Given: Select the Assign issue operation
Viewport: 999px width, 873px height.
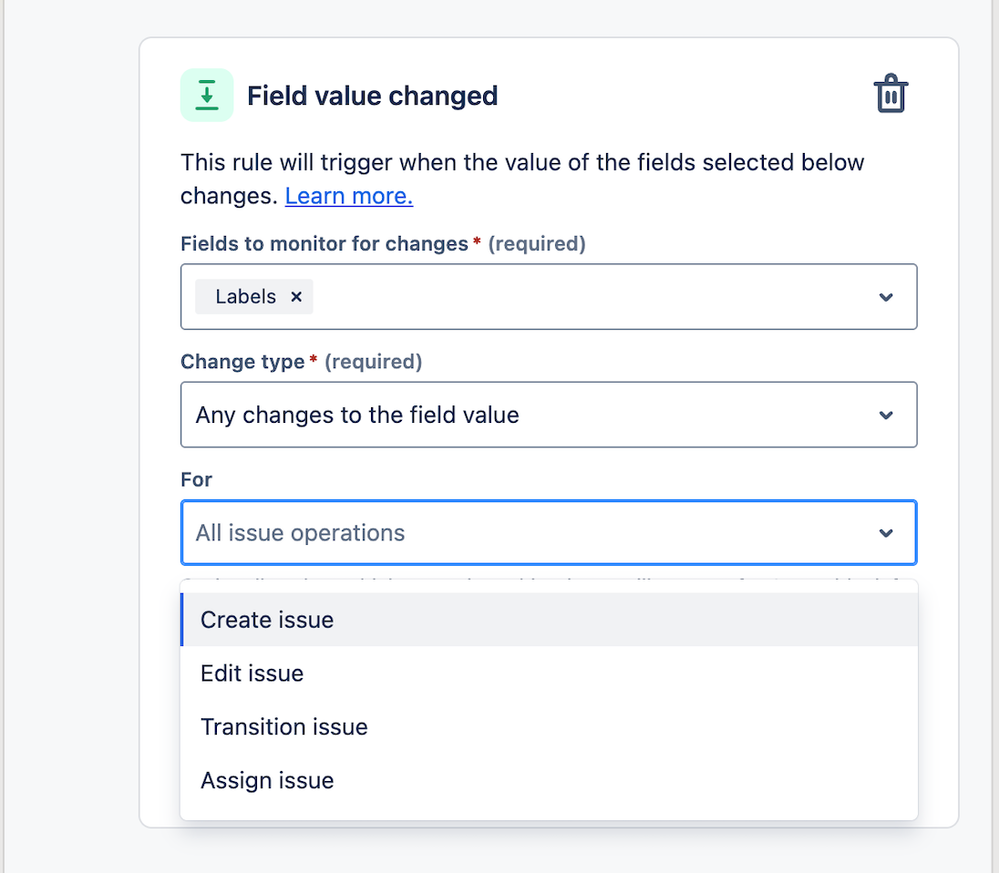Looking at the screenshot, I should (x=267, y=781).
